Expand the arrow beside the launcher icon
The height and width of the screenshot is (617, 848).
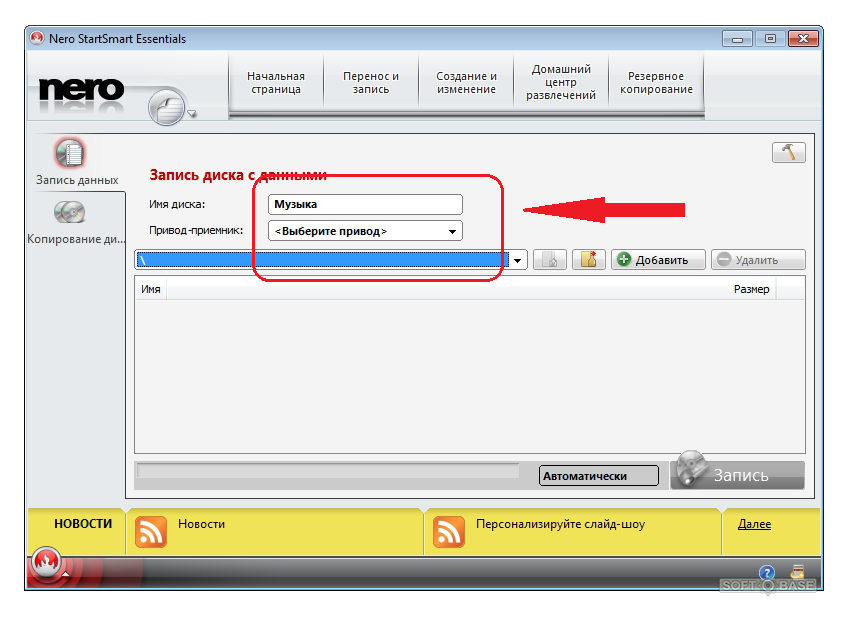[x=191, y=113]
